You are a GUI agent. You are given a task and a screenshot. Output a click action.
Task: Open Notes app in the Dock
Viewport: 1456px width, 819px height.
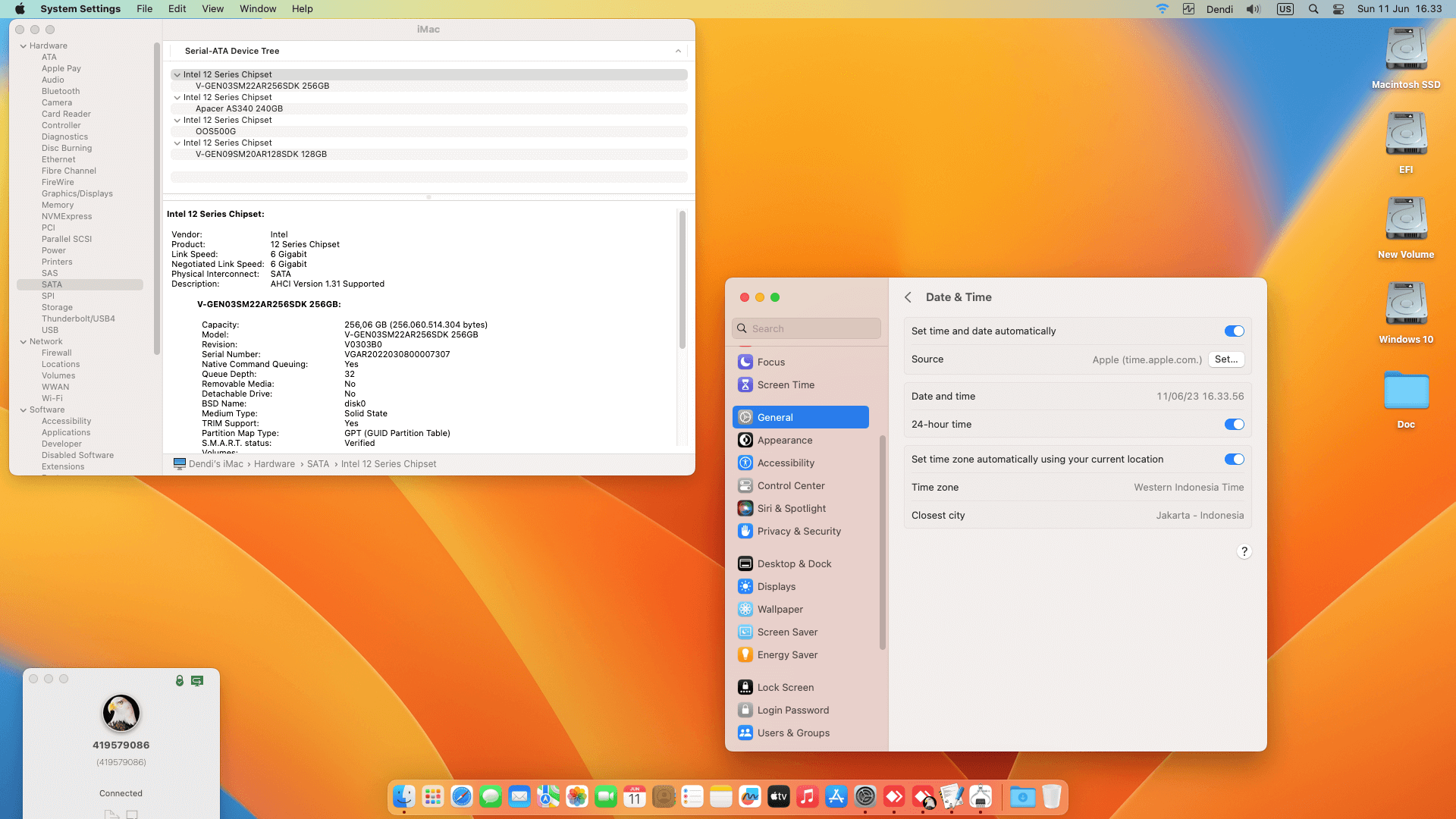721,797
